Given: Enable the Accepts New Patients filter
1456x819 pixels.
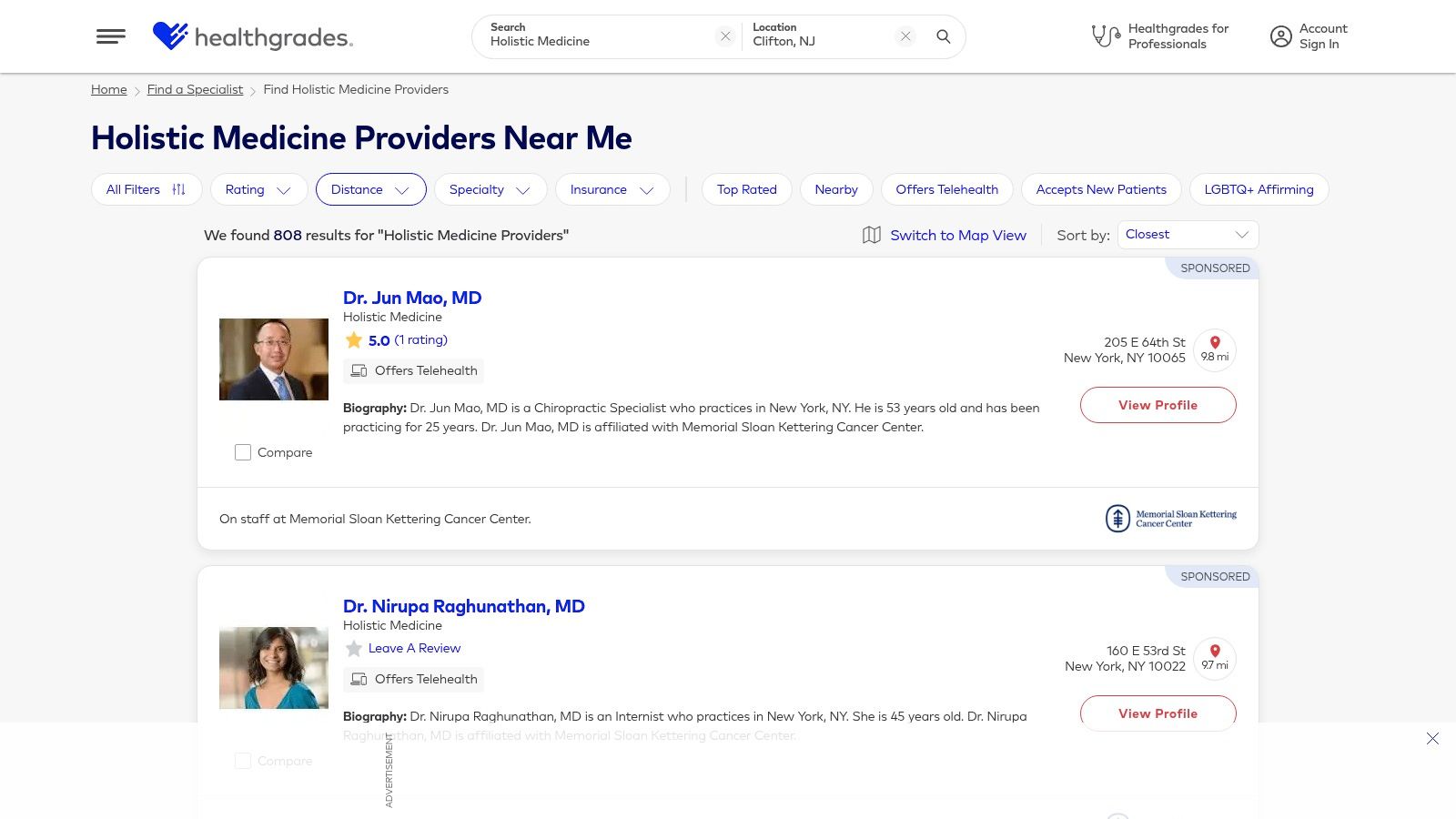Looking at the screenshot, I should point(1100,189).
